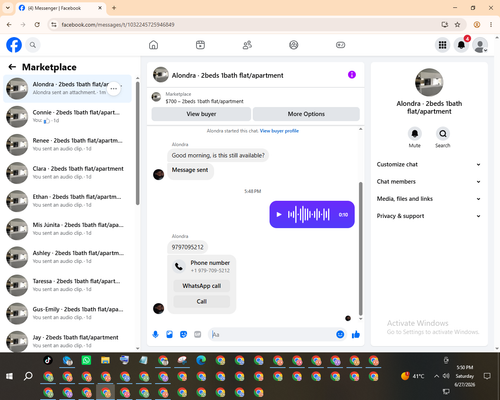The height and width of the screenshot is (400, 500).
Task: Open the nine-dot Menu grid
Action: pos(442,45)
